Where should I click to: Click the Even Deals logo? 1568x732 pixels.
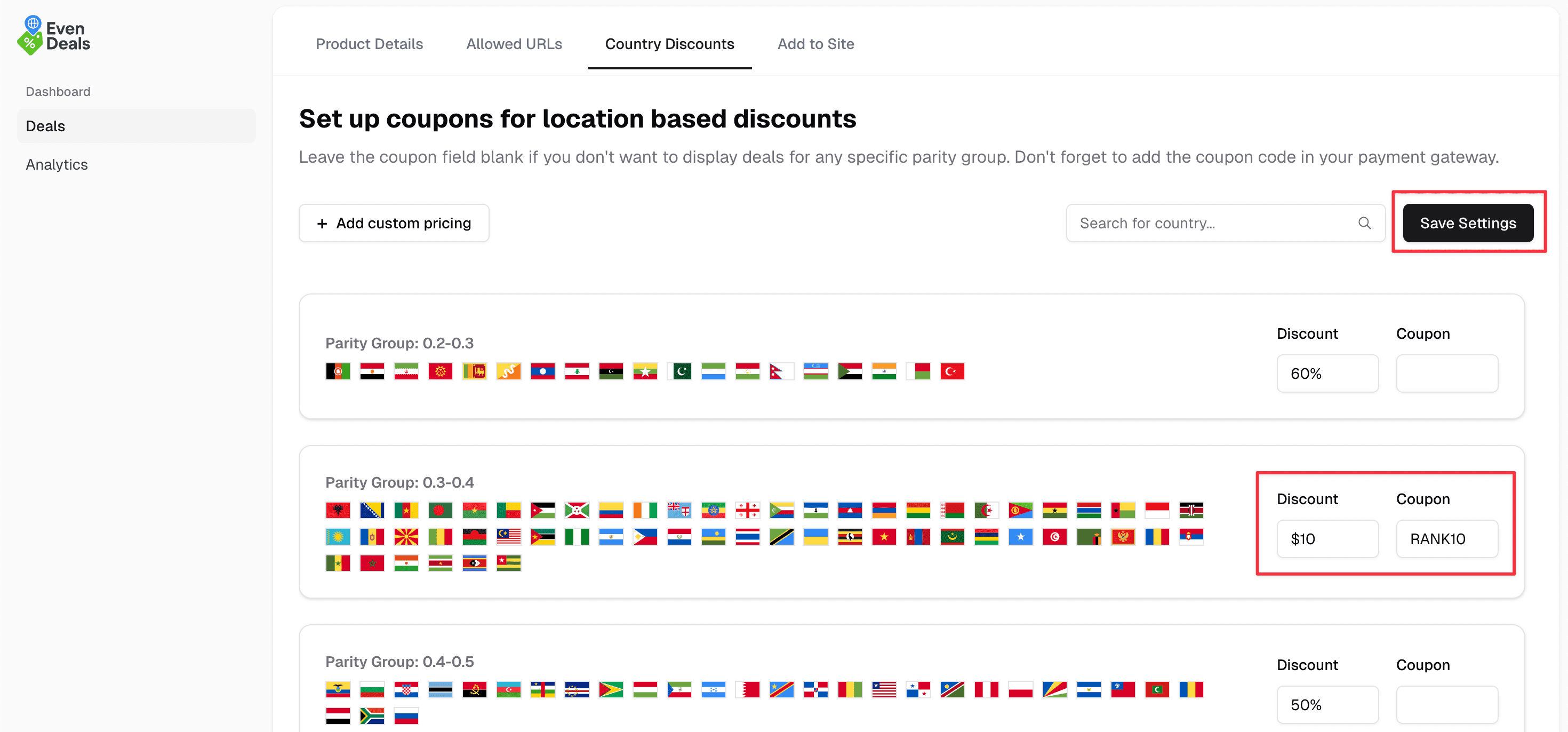[53, 35]
